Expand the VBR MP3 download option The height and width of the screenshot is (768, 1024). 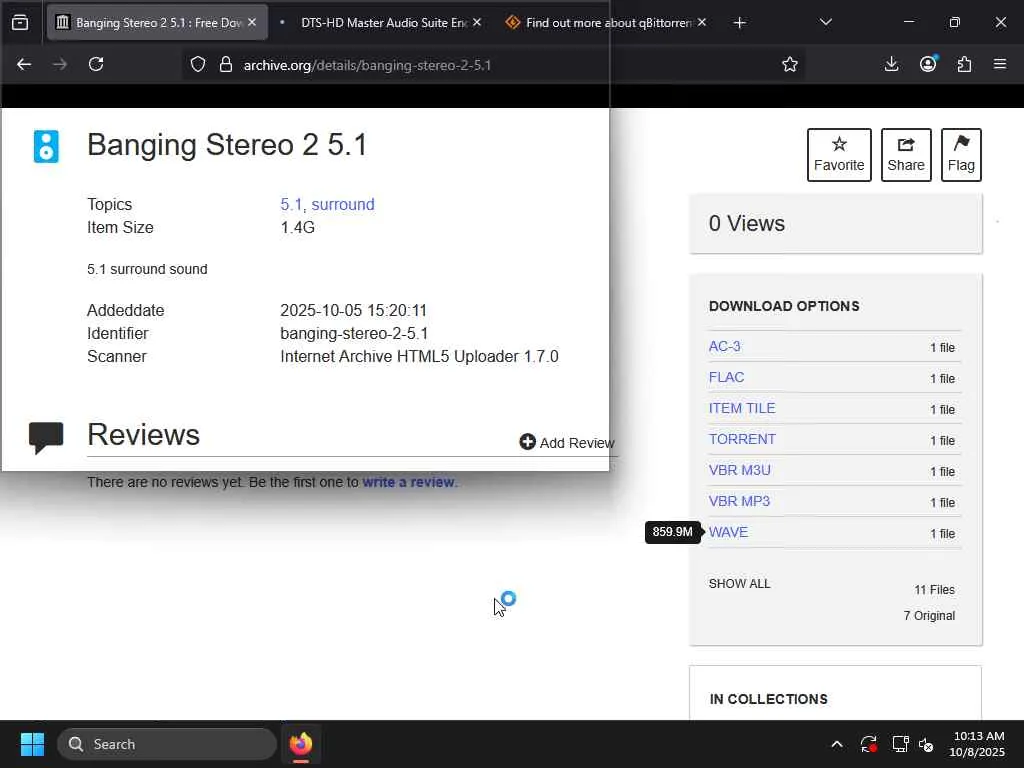pos(739,501)
